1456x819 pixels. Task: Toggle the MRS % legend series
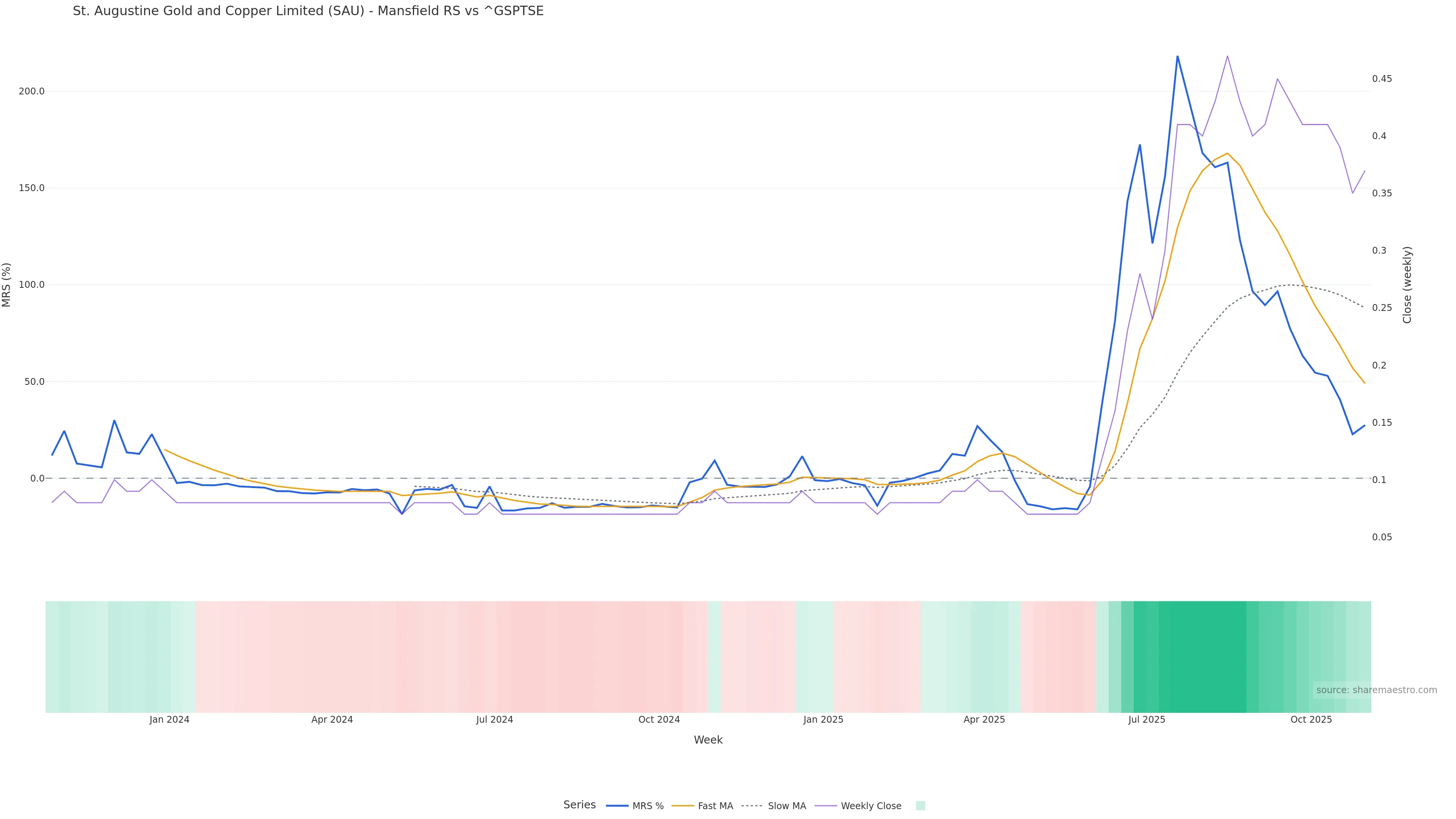[648, 806]
